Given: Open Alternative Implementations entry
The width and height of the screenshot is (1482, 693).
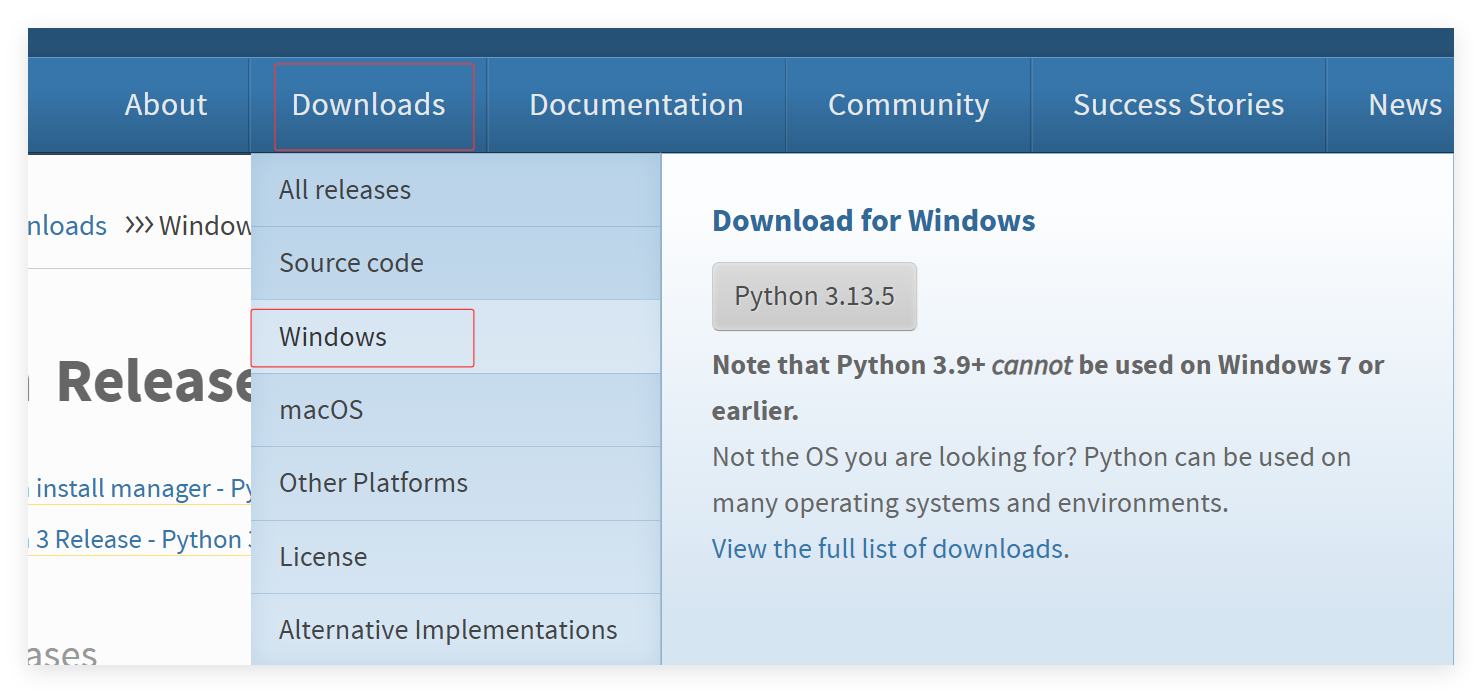Looking at the screenshot, I should (x=456, y=630).
